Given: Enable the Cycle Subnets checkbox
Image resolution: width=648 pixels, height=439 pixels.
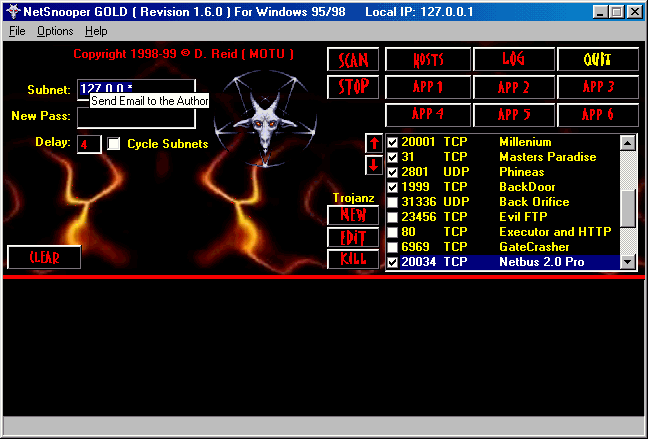Looking at the screenshot, I should pos(114,144).
